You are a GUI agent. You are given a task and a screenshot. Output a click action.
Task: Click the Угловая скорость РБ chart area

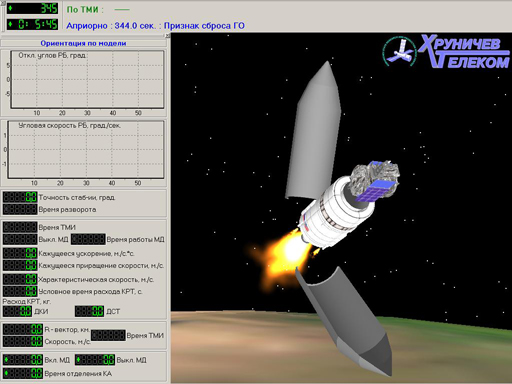coord(86,149)
